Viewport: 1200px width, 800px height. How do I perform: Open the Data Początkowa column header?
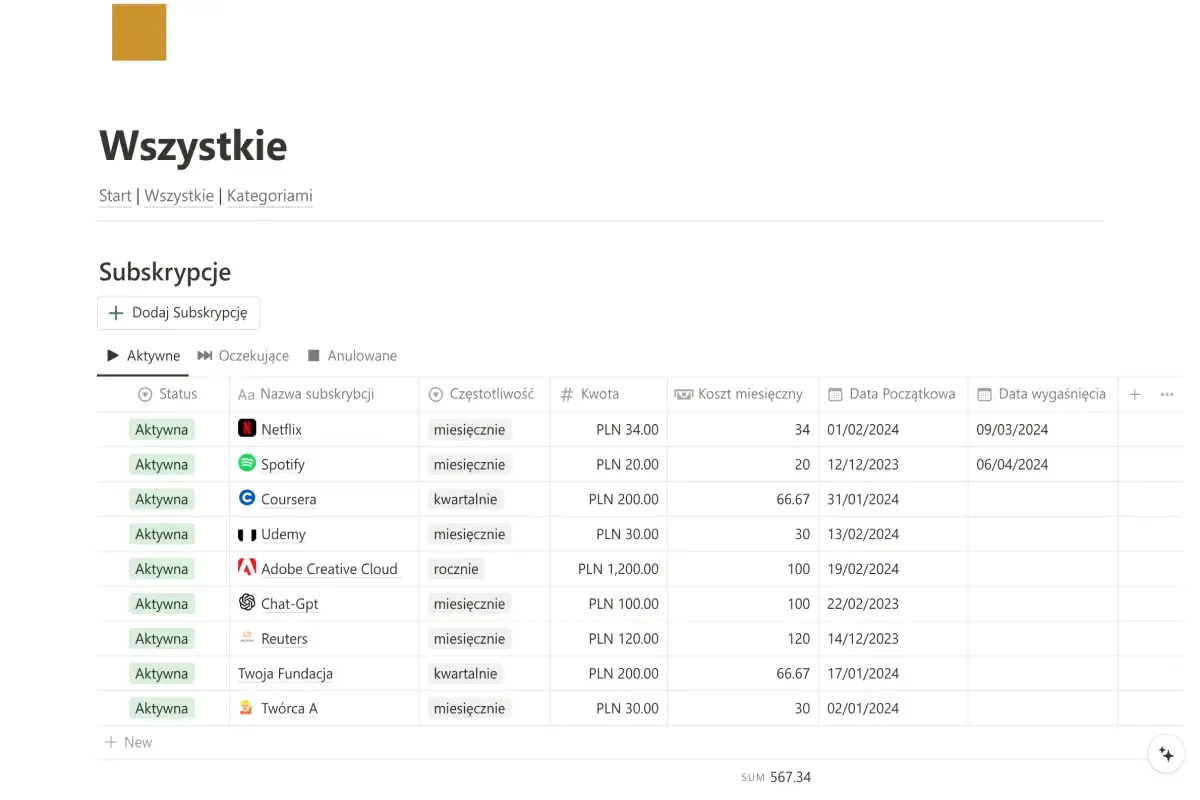tap(893, 394)
